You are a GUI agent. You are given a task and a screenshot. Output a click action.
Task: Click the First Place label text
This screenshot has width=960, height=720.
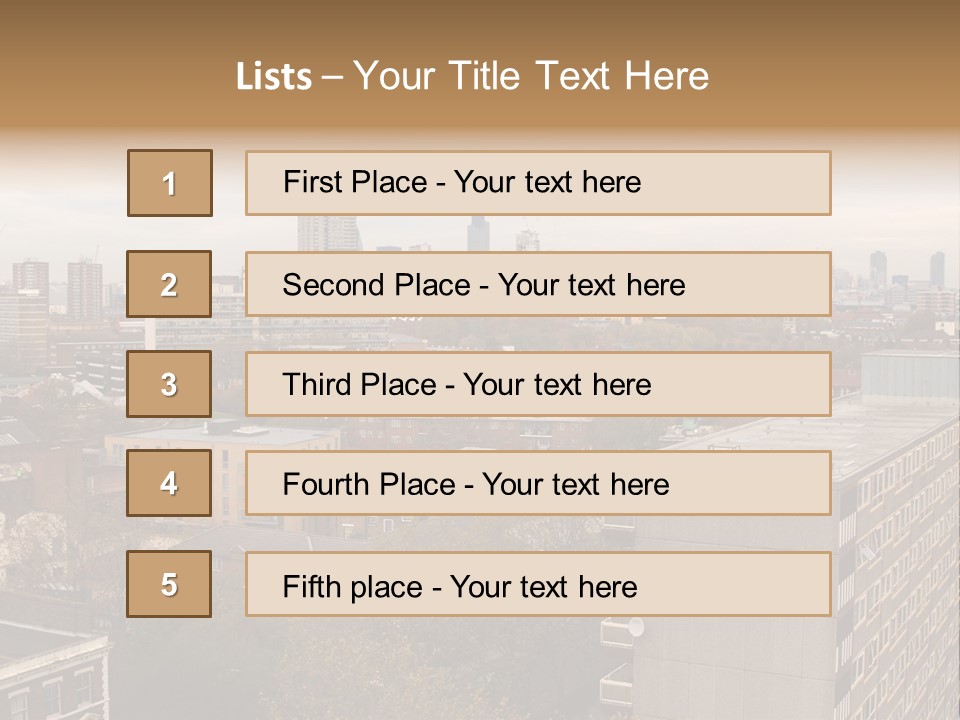(x=355, y=182)
